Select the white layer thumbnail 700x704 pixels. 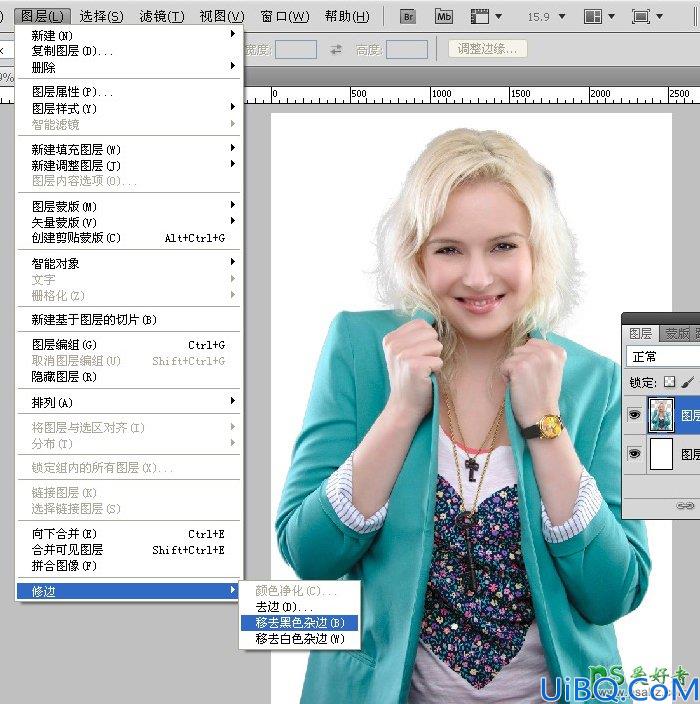pos(661,454)
